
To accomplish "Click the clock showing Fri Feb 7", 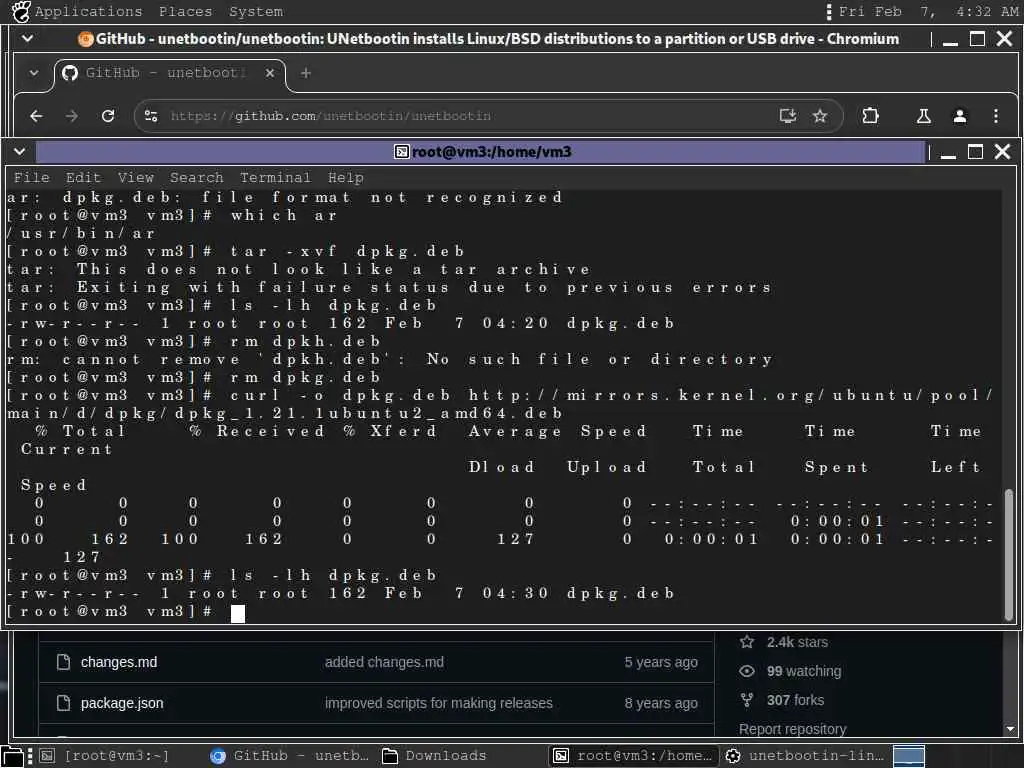I will coord(927,11).
